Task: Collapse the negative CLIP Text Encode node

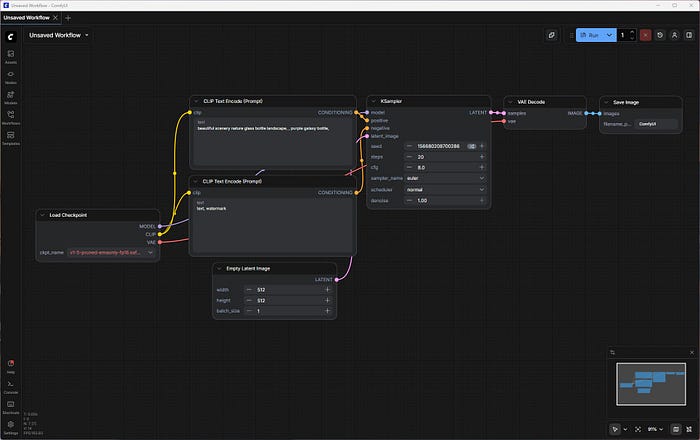Action: point(196,182)
